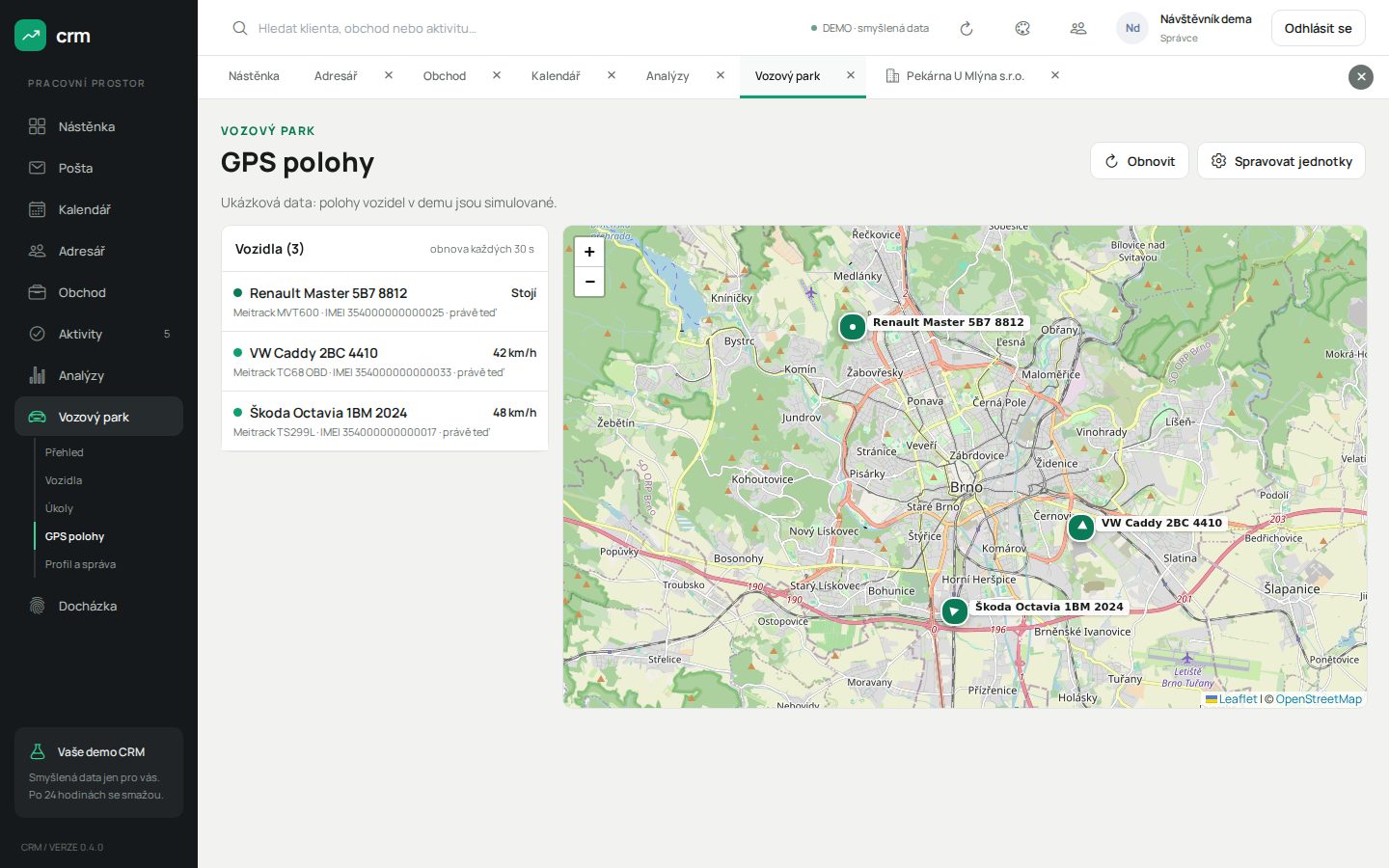Screen dimensions: 1389x868
Task: Open Nástěnka in the sidebar
Action: tap(98, 126)
